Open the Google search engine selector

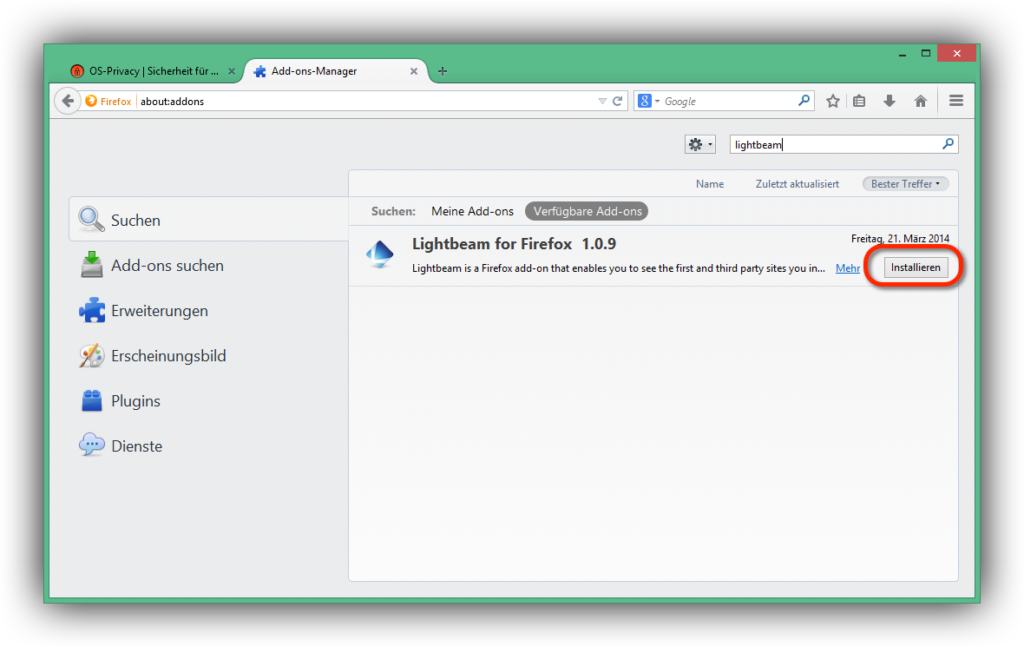pos(648,101)
